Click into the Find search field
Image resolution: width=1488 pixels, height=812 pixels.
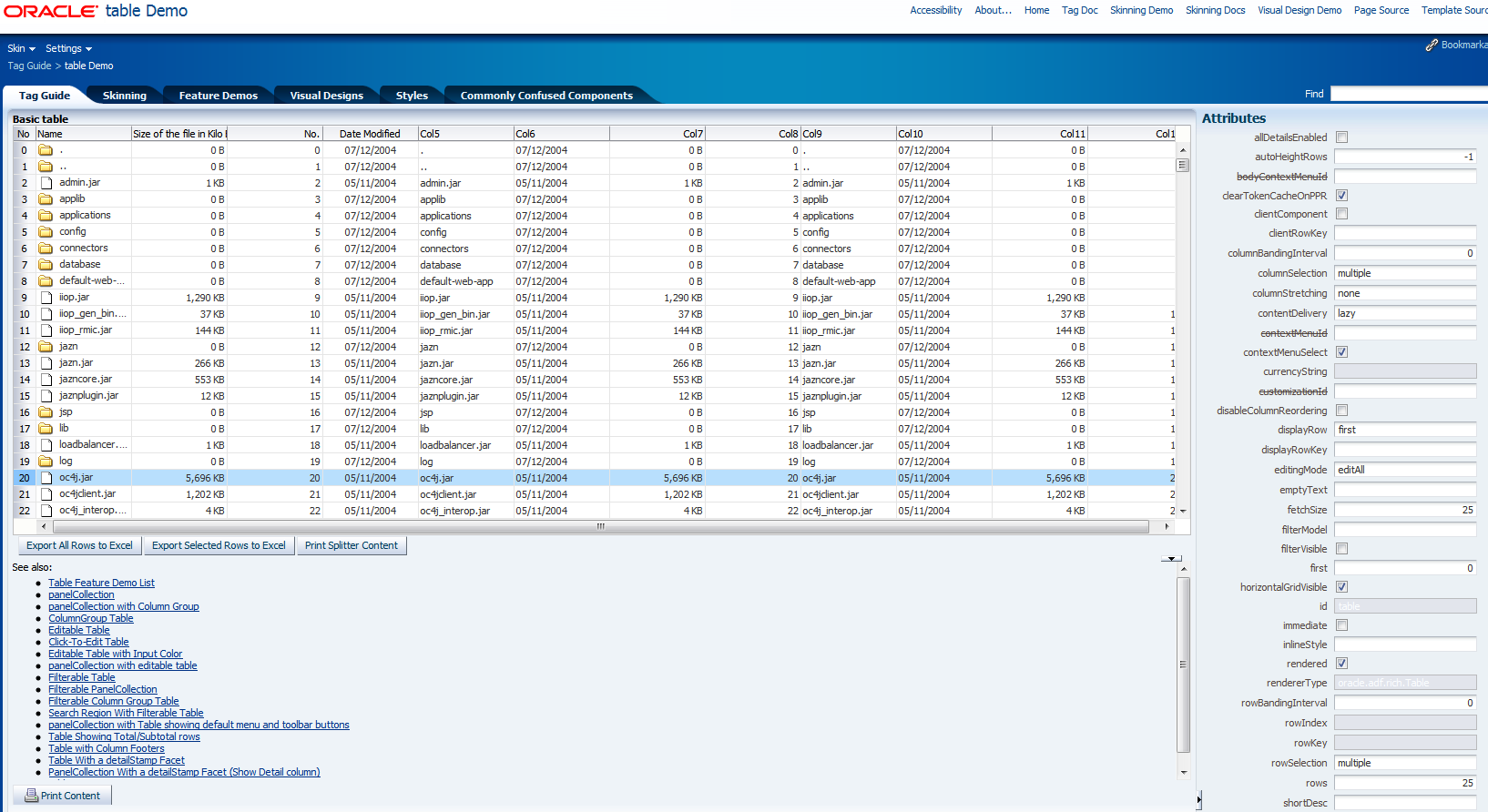tap(1407, 94)
